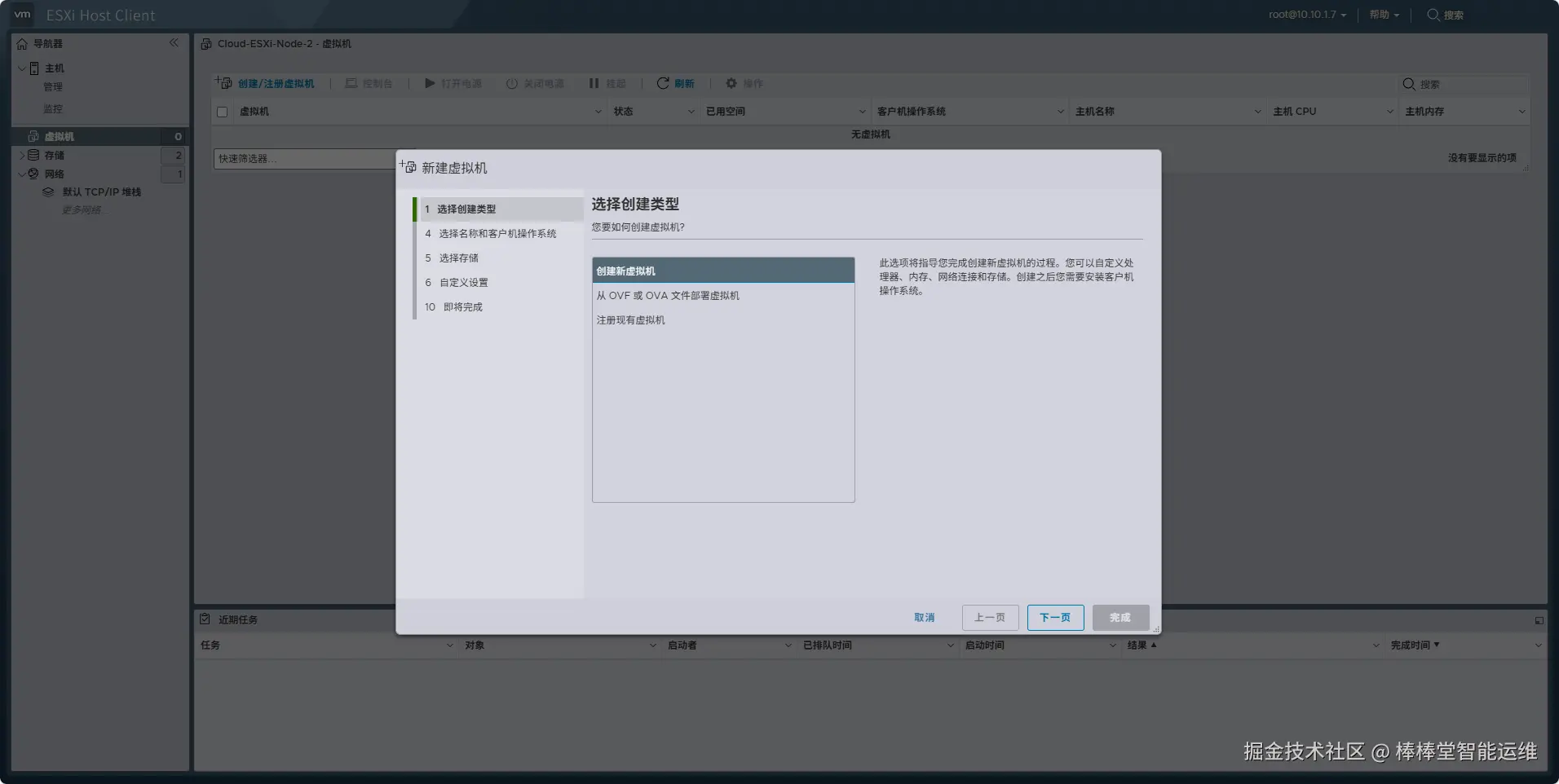Click the 快速筛选器 quick filter field
Image resolution: width=1559 pixels, height=784 pixels.
[x=304, y=159]
